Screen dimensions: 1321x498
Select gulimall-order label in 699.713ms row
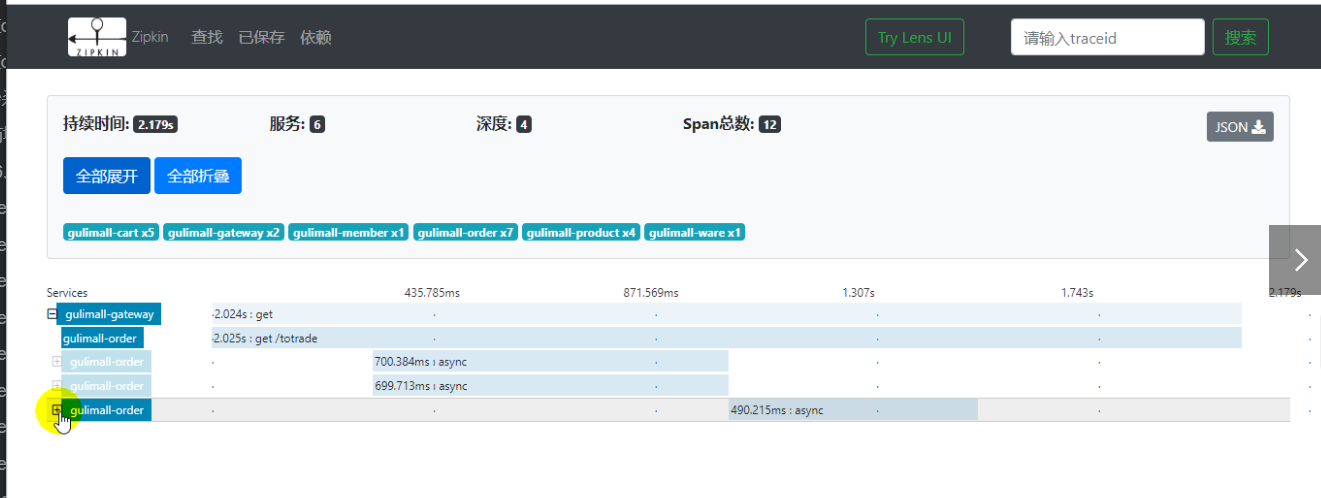tap(107, 386)
